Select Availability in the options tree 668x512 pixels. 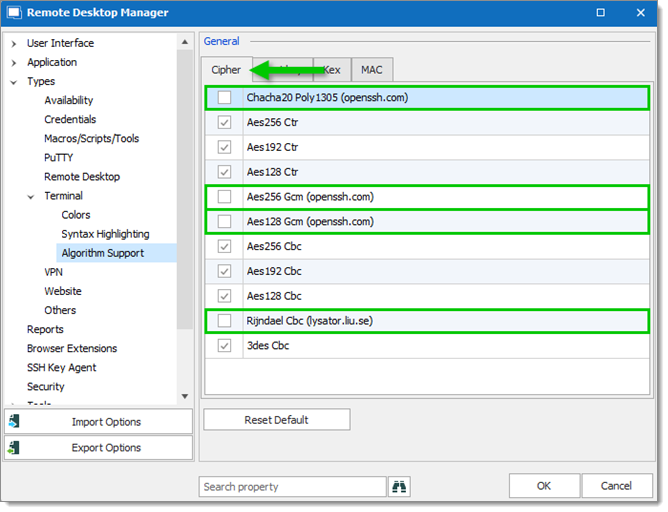point(69,100)
